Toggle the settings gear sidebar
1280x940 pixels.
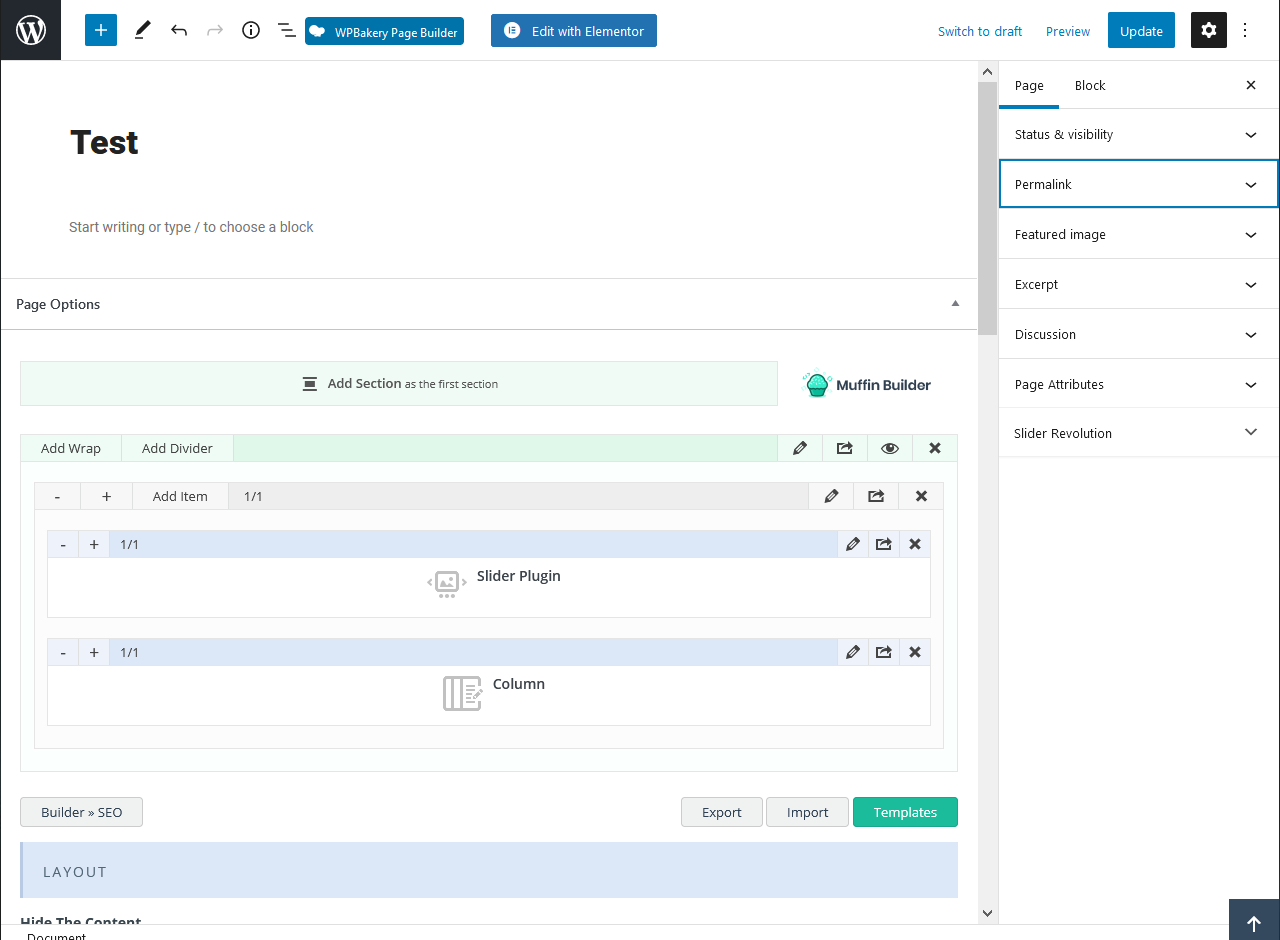pyautogui.click(x=1209, y=30)
